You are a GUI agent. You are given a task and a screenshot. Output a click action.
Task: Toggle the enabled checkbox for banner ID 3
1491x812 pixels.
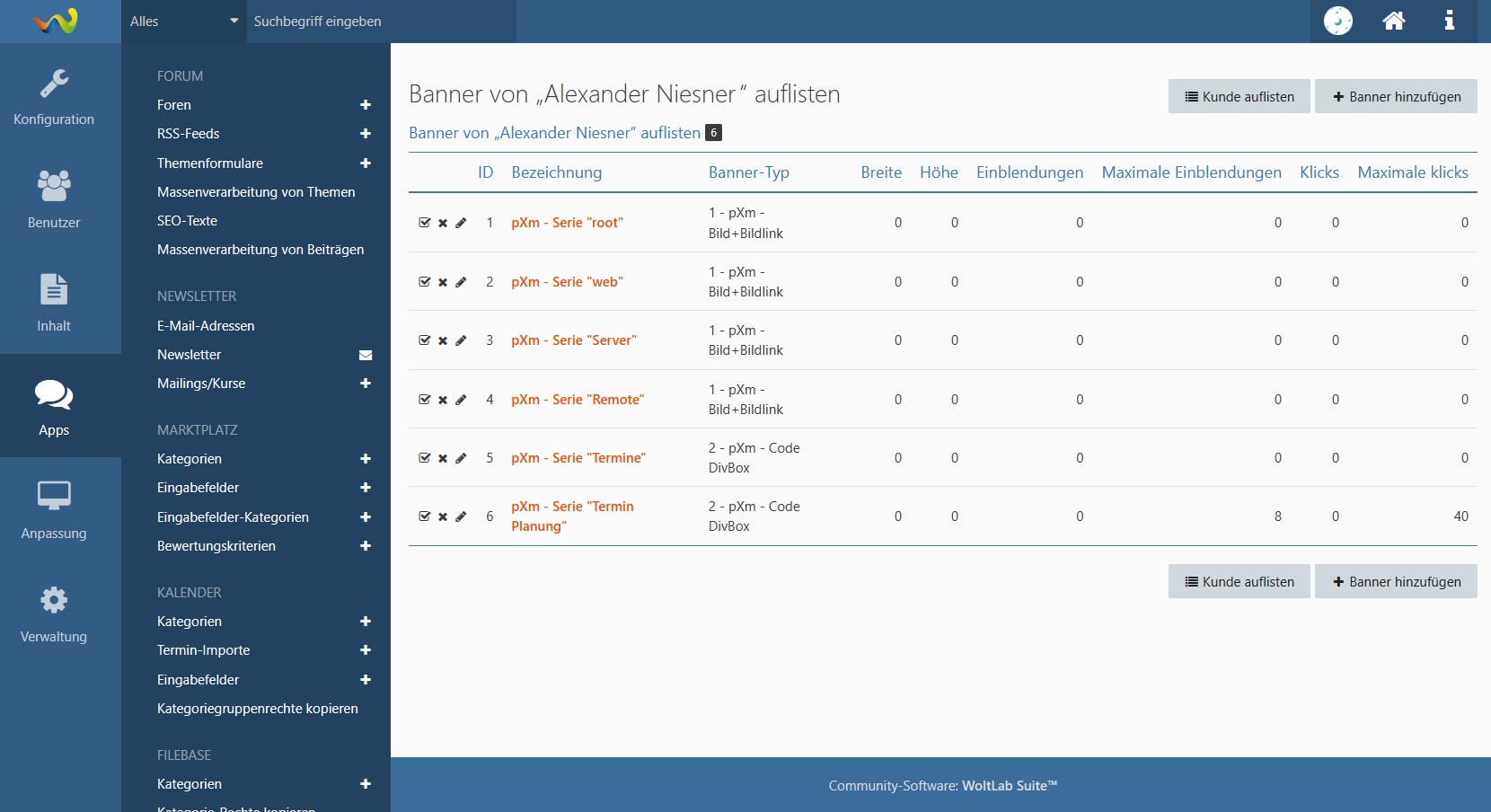(425, 340)
